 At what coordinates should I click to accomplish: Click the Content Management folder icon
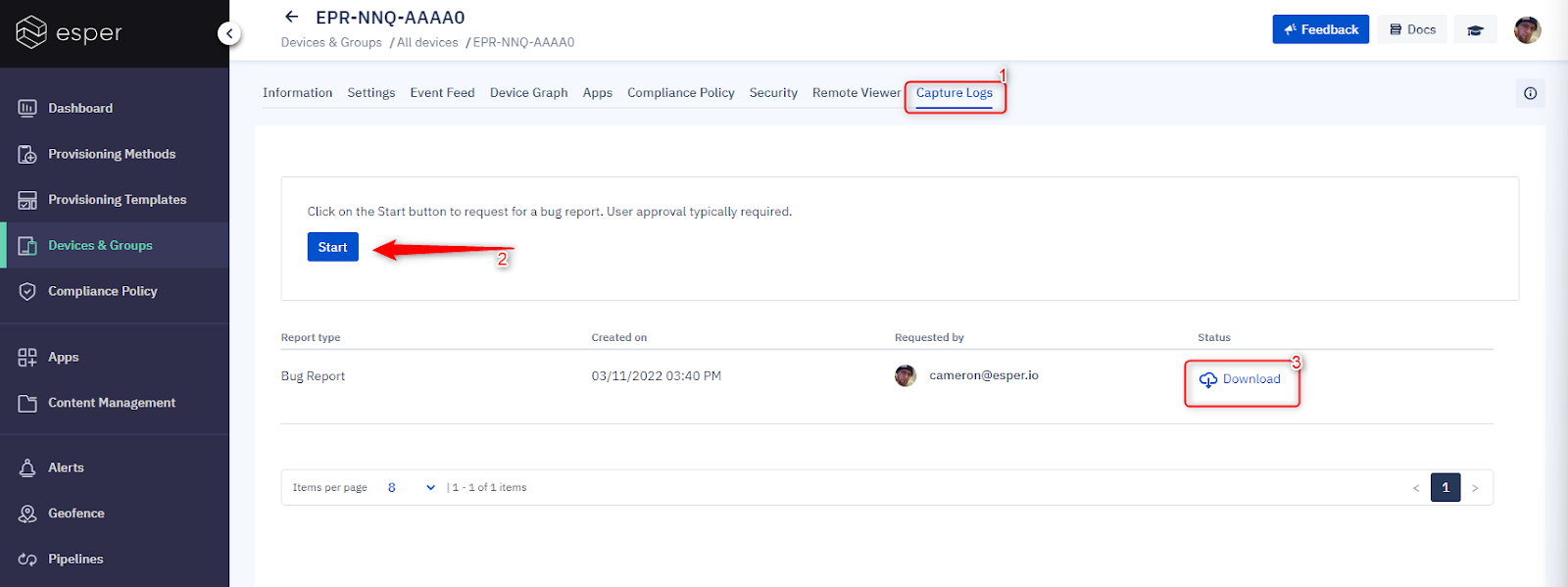27,403
